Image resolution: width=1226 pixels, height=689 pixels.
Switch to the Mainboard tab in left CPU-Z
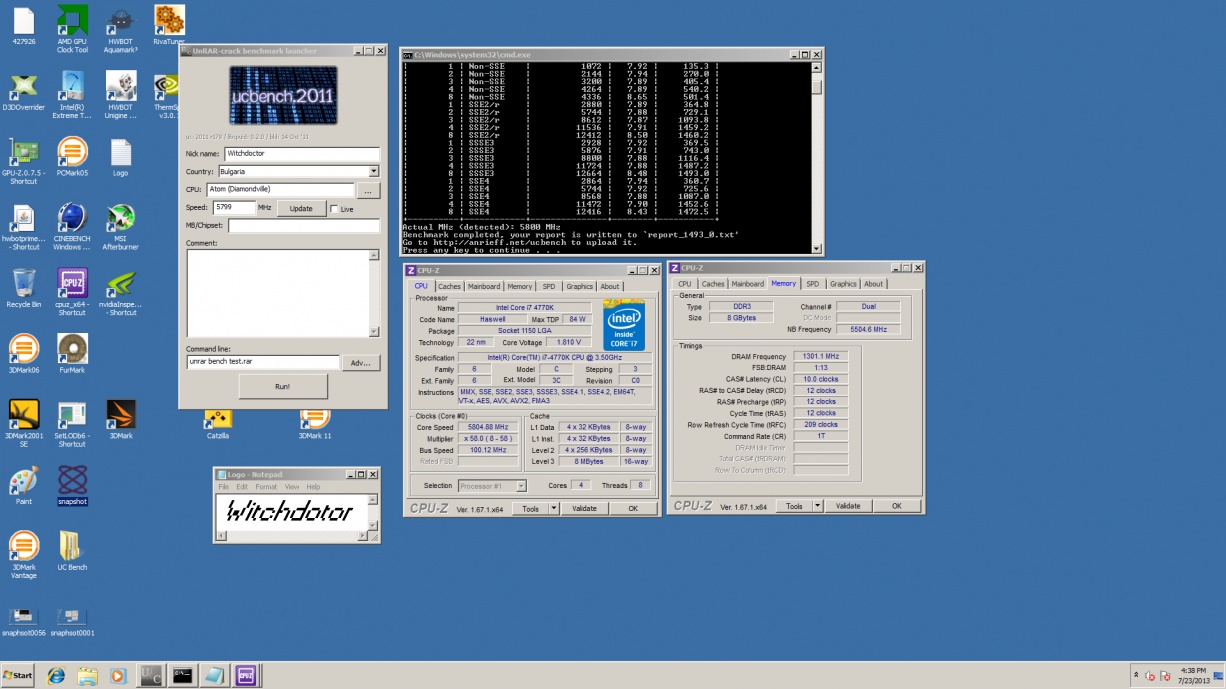click(x=484, y=287)
